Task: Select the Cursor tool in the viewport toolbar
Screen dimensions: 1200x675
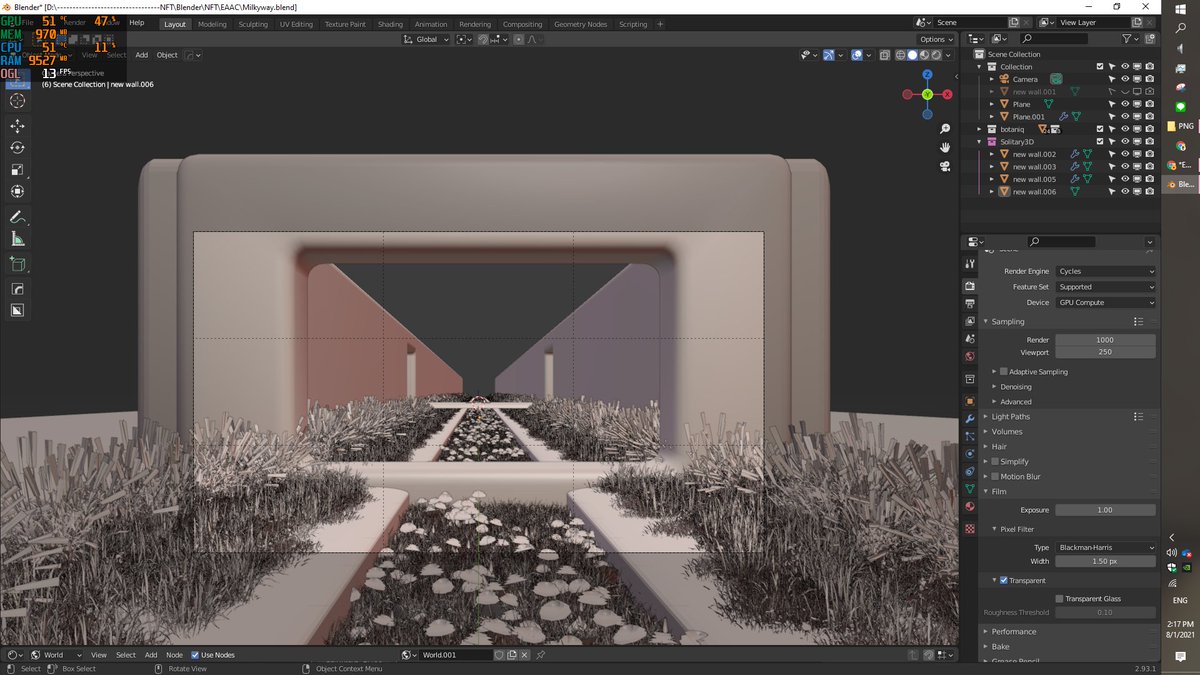Action: click(17, 101)
